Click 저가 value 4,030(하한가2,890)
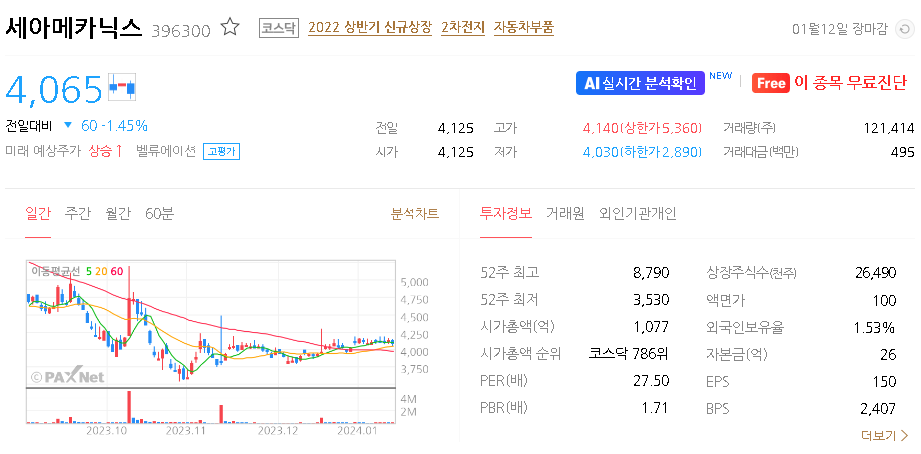The image size is (921, 454). (643, 153)
